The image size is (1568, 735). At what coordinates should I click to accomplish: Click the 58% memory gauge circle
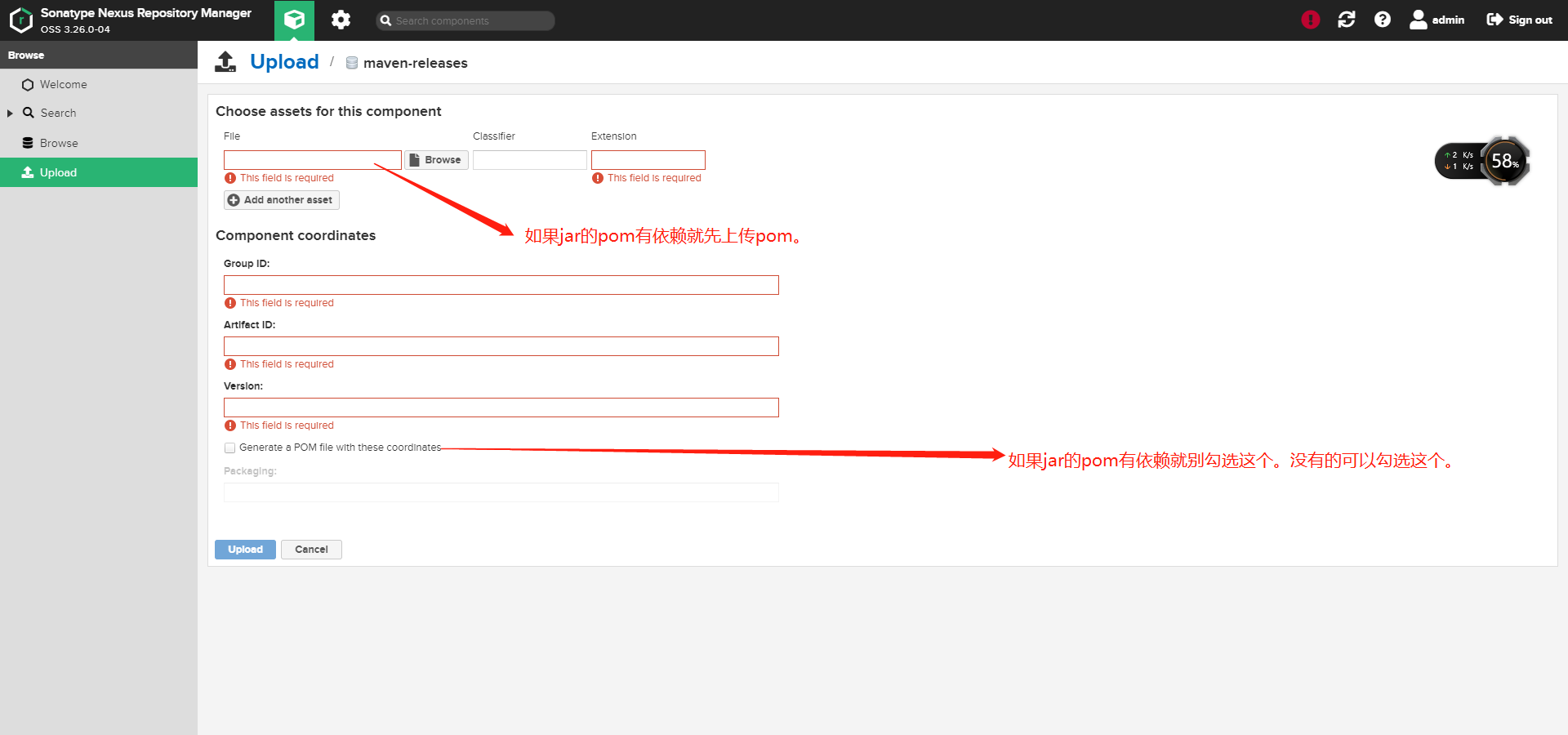click(1505, 161)
